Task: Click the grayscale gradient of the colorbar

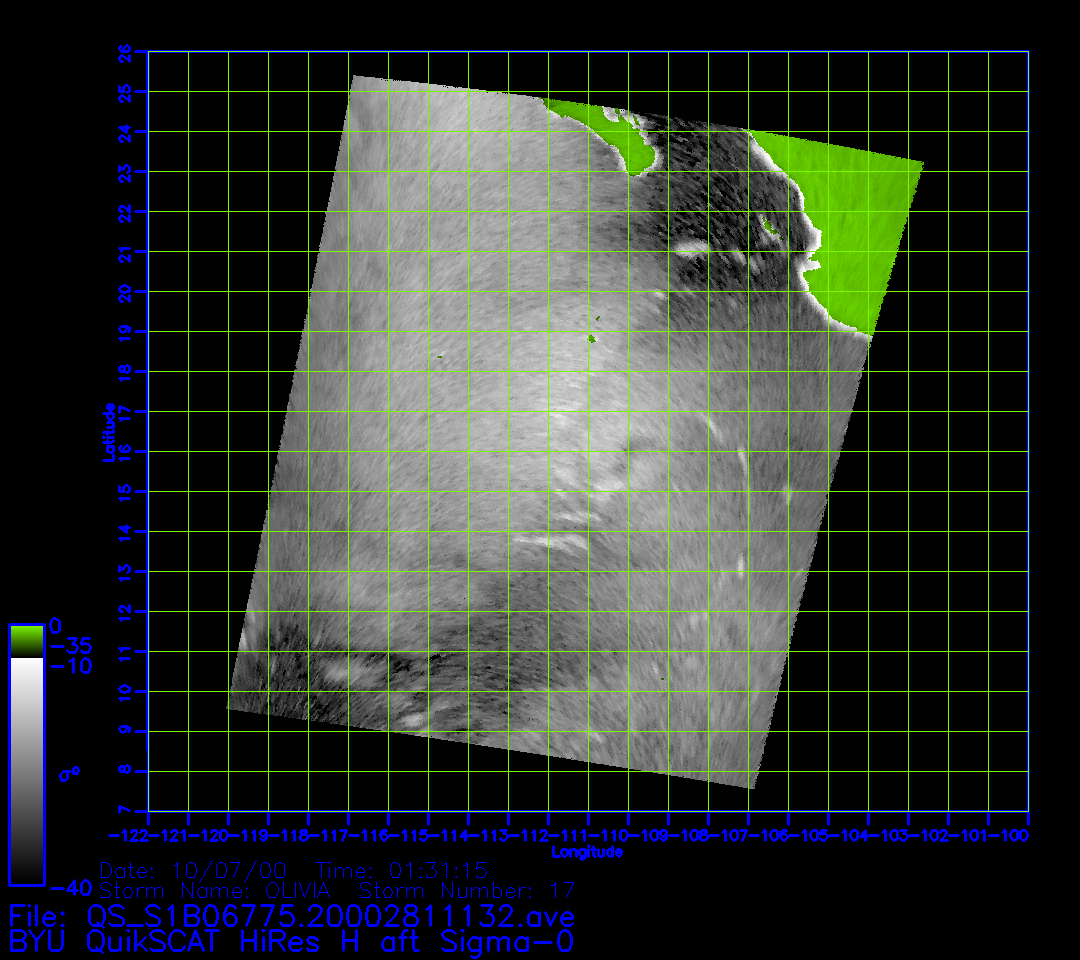Action: click(x=26, y=770)
